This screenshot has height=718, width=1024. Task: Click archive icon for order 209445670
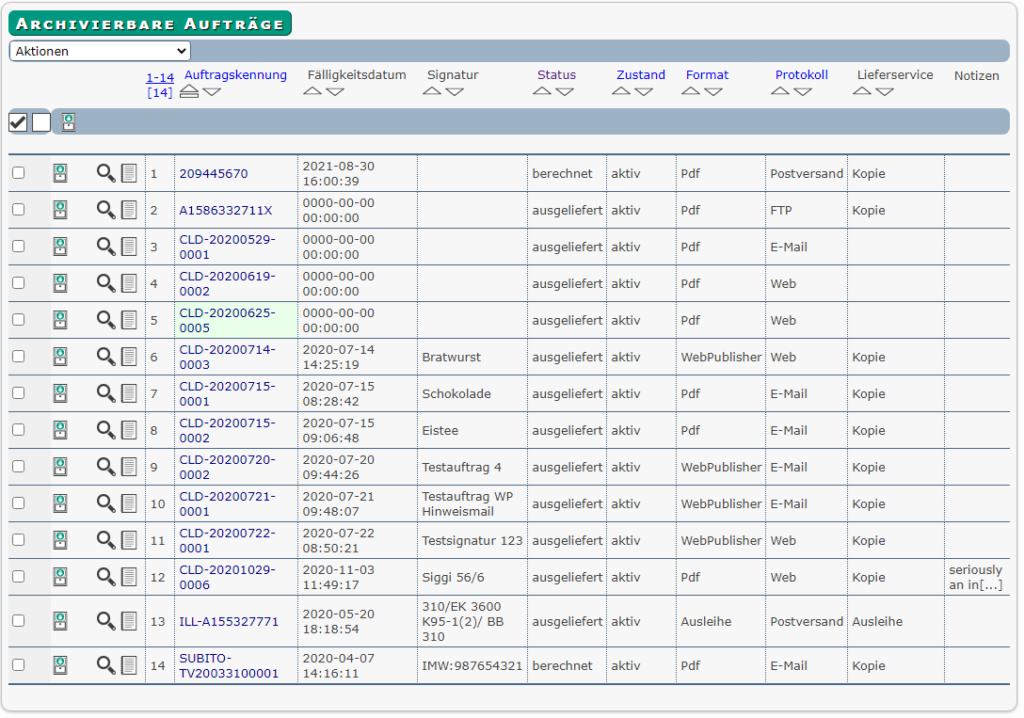pos(60,173)
